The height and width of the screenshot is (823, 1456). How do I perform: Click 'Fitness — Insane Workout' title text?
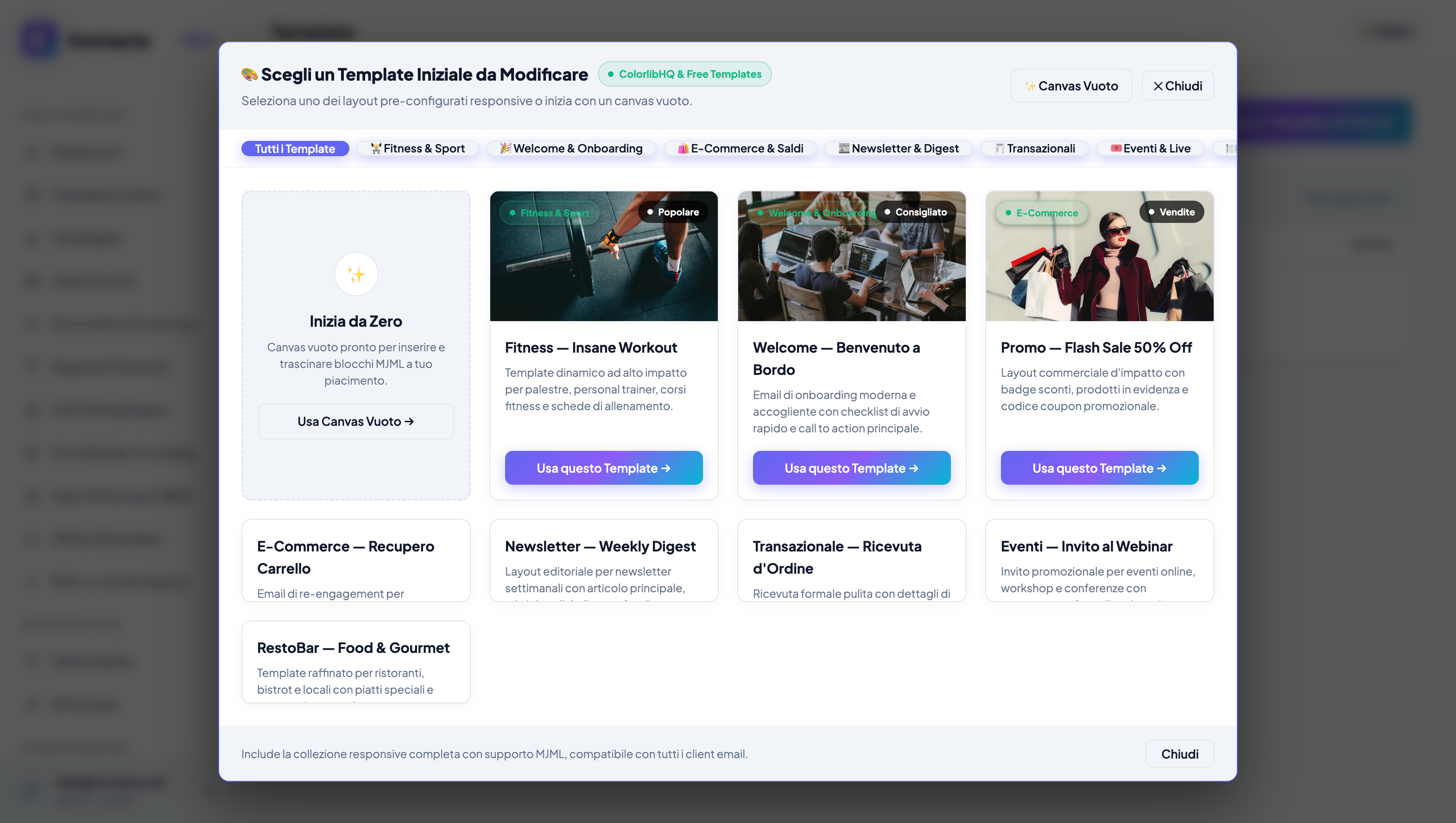(591, 348)
